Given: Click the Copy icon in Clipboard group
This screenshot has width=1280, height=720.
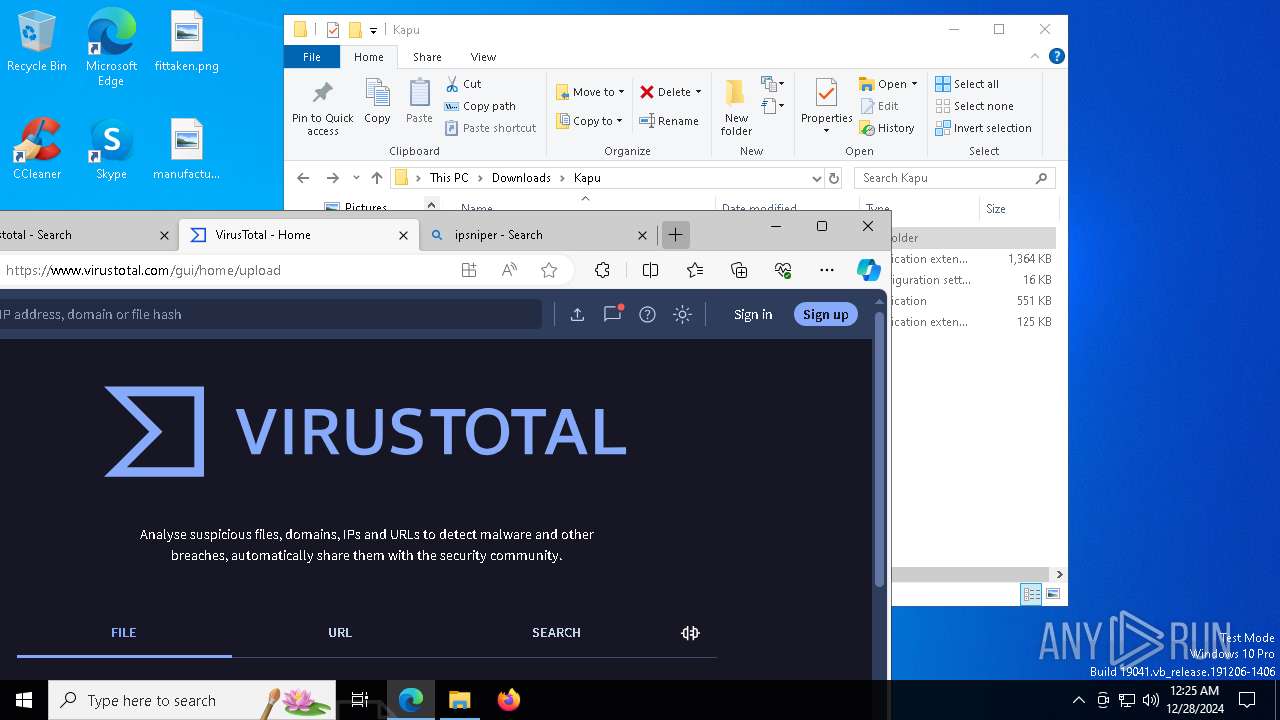Looking at the screenshot, I should (377, 101).
